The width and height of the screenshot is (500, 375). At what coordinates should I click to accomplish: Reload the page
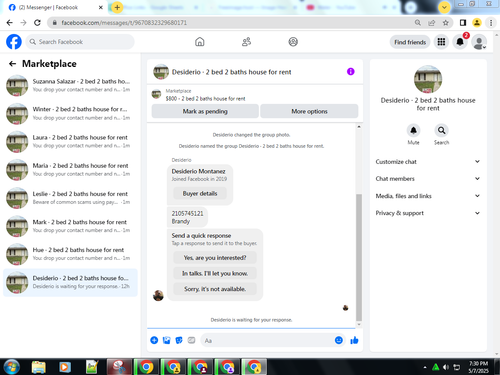37,23
